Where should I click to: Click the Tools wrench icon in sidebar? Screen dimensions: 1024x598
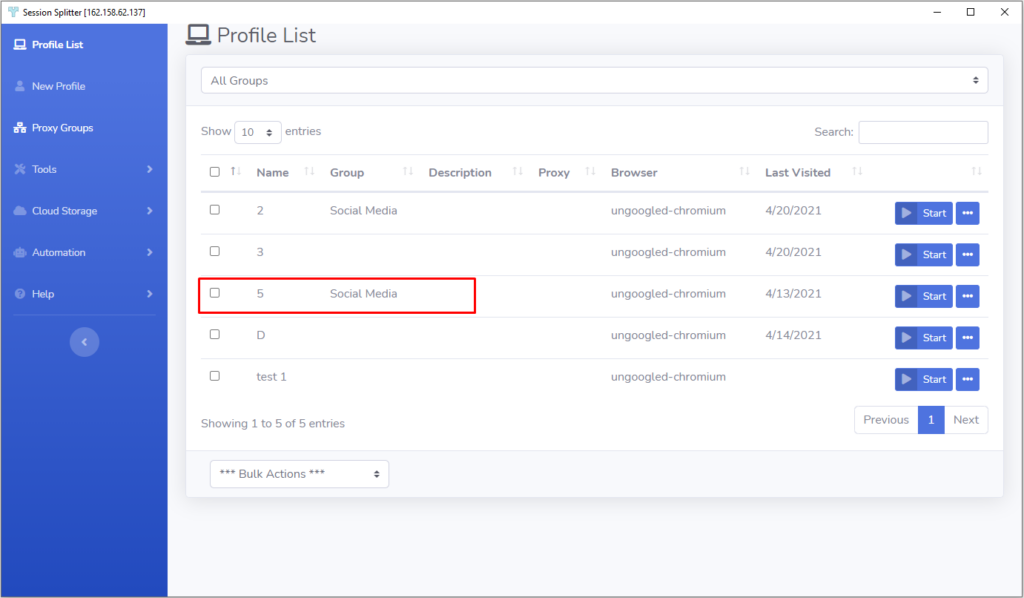[x=20, y=169]
